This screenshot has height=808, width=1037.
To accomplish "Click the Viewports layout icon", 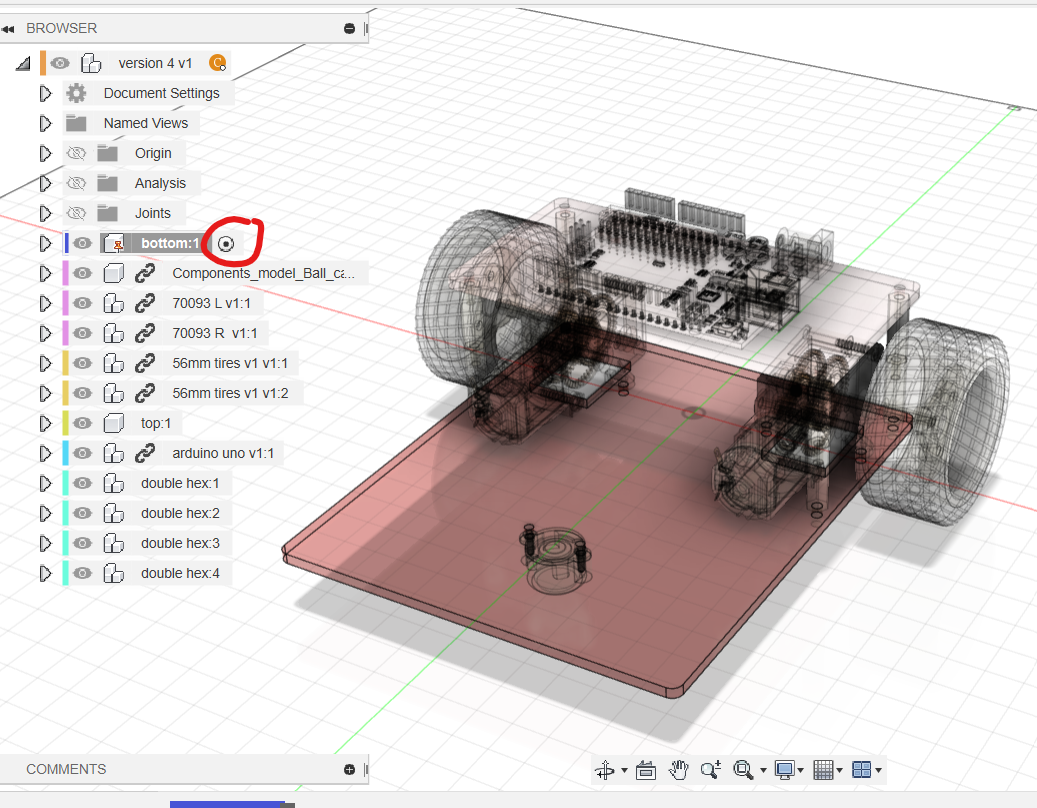I will pos(861,770).
